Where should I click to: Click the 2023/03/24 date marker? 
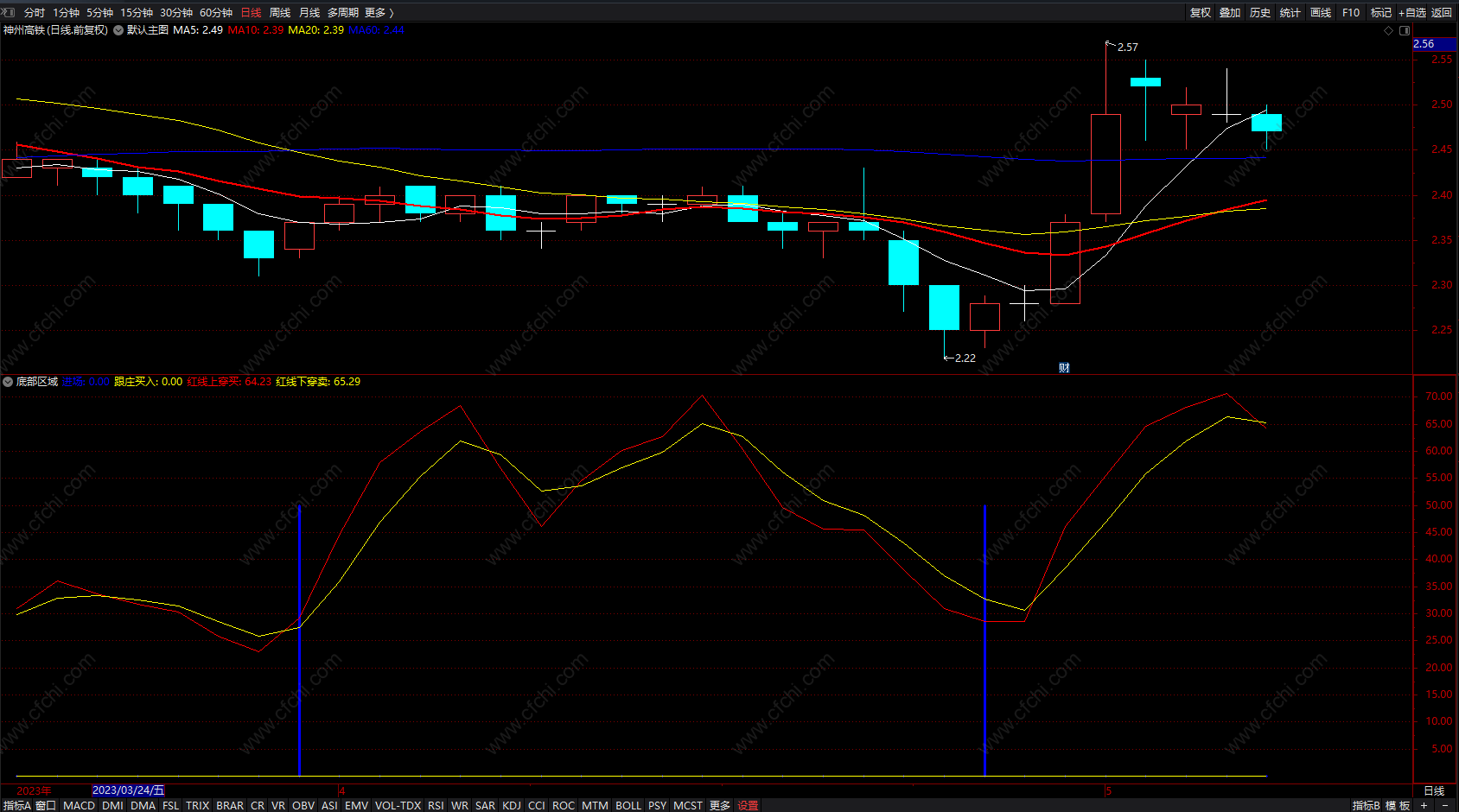point(128,790)
